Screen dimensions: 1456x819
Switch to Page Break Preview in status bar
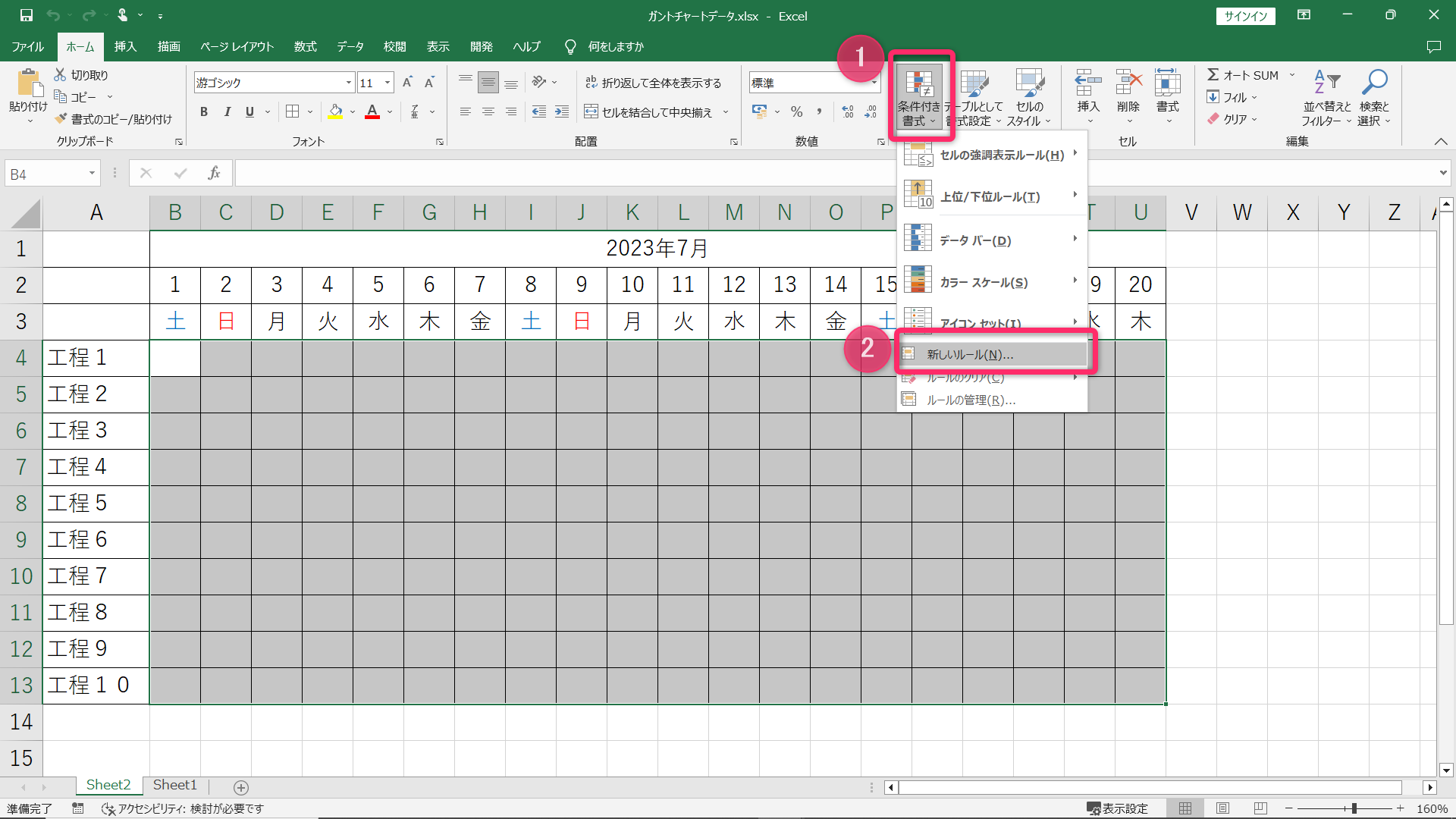(1260, 808)
